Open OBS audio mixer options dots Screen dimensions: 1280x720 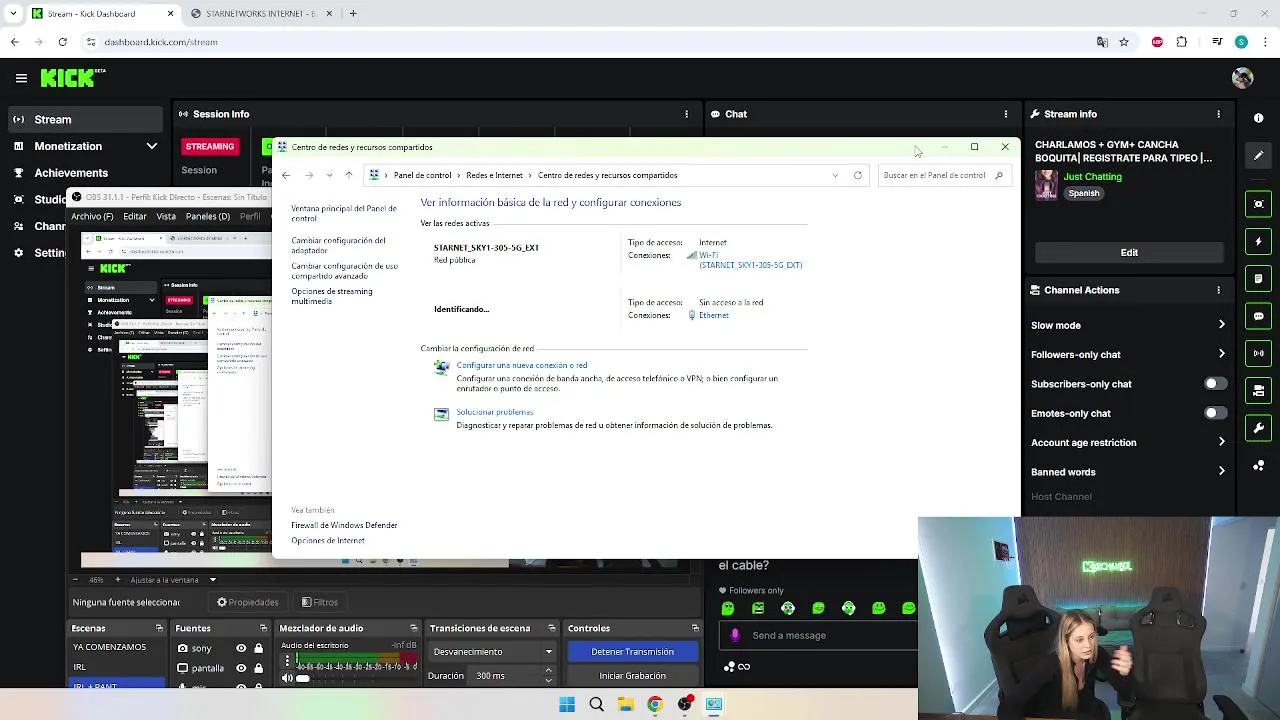pos(287,662)
